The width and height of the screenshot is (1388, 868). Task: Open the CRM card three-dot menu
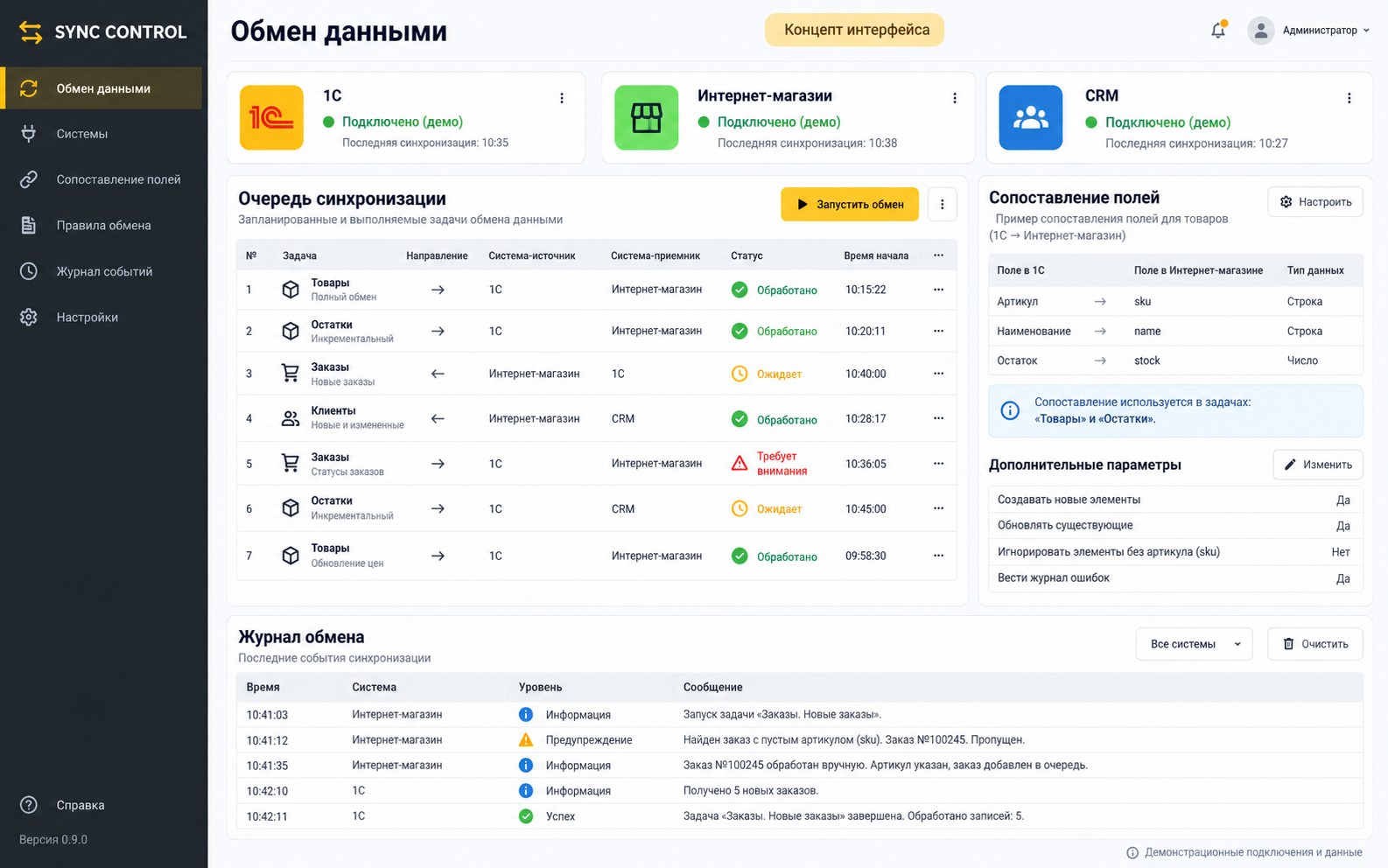pos(1349,98)
